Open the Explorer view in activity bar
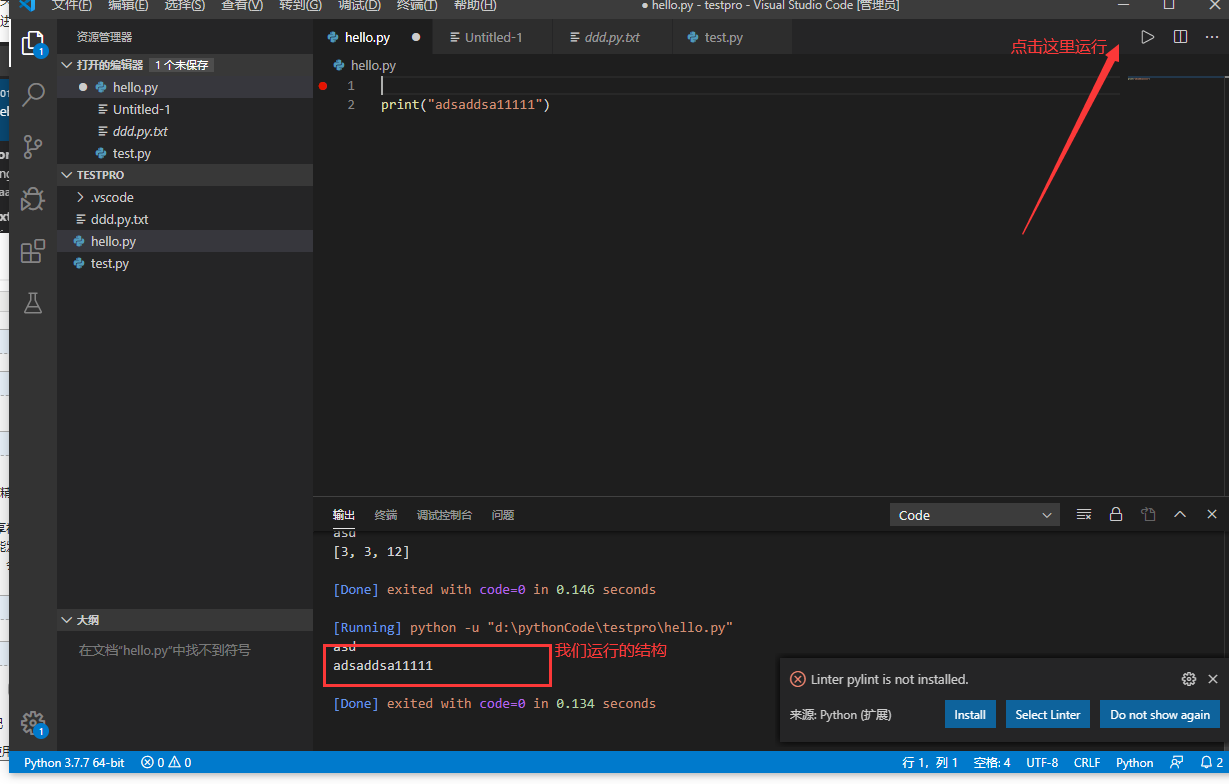The width and height of the screenshot is (1229, 784). point(33,43)
